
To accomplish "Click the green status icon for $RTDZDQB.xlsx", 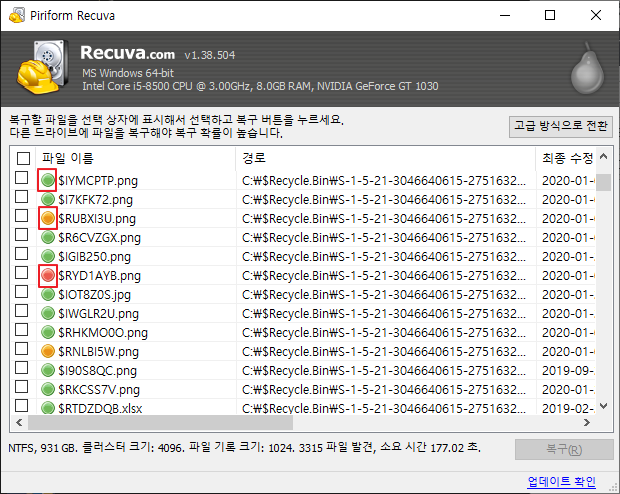I will (x=47, y=407).
